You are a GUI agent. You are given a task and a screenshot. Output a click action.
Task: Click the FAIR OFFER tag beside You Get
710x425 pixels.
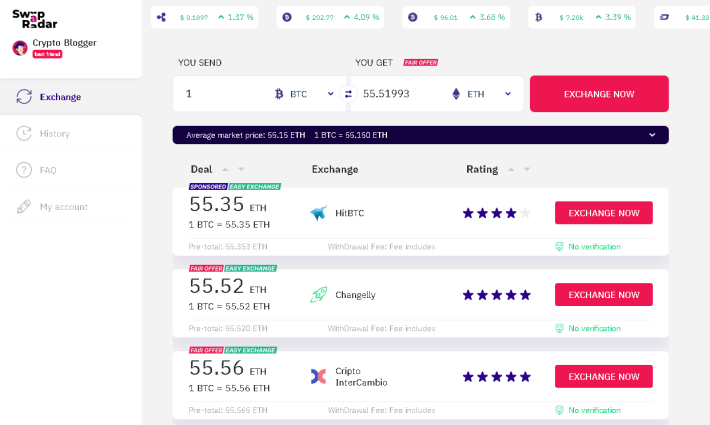(421, 62)
